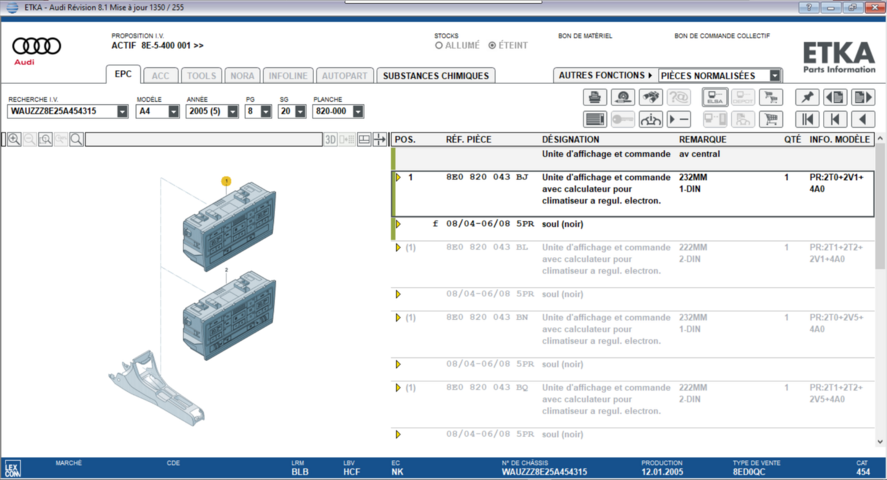Select part number 8E0 820 043 BQ

[x=486, y=388]
